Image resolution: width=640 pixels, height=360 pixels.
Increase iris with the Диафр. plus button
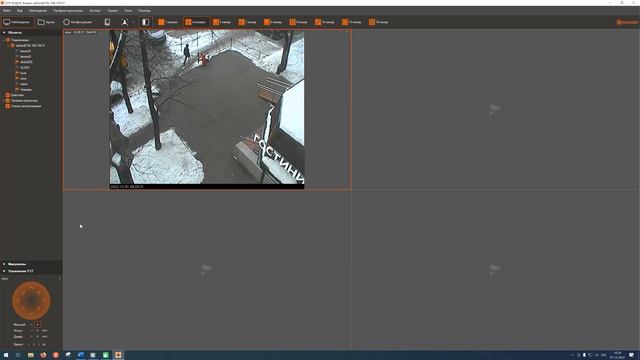coord(37,337)
